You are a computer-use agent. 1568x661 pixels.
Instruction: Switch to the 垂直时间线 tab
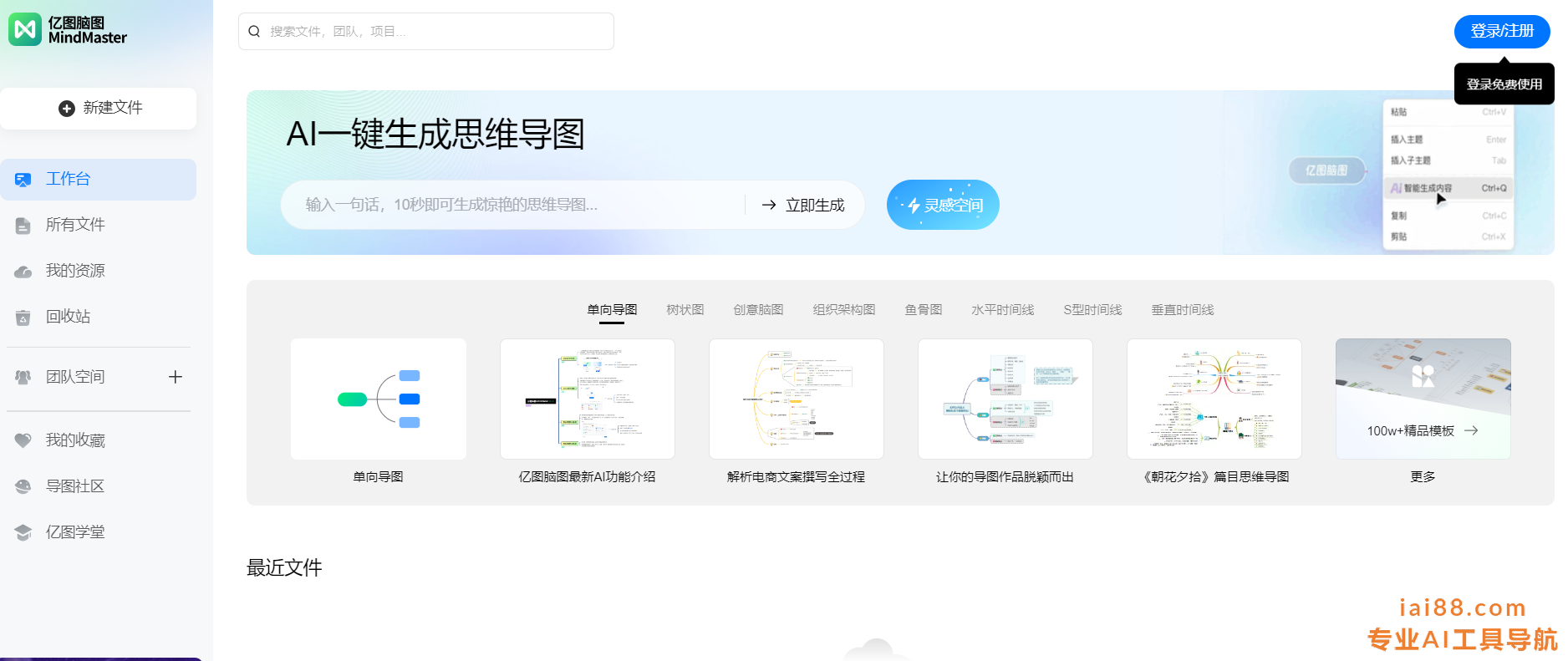click(x=1183, y=310)
